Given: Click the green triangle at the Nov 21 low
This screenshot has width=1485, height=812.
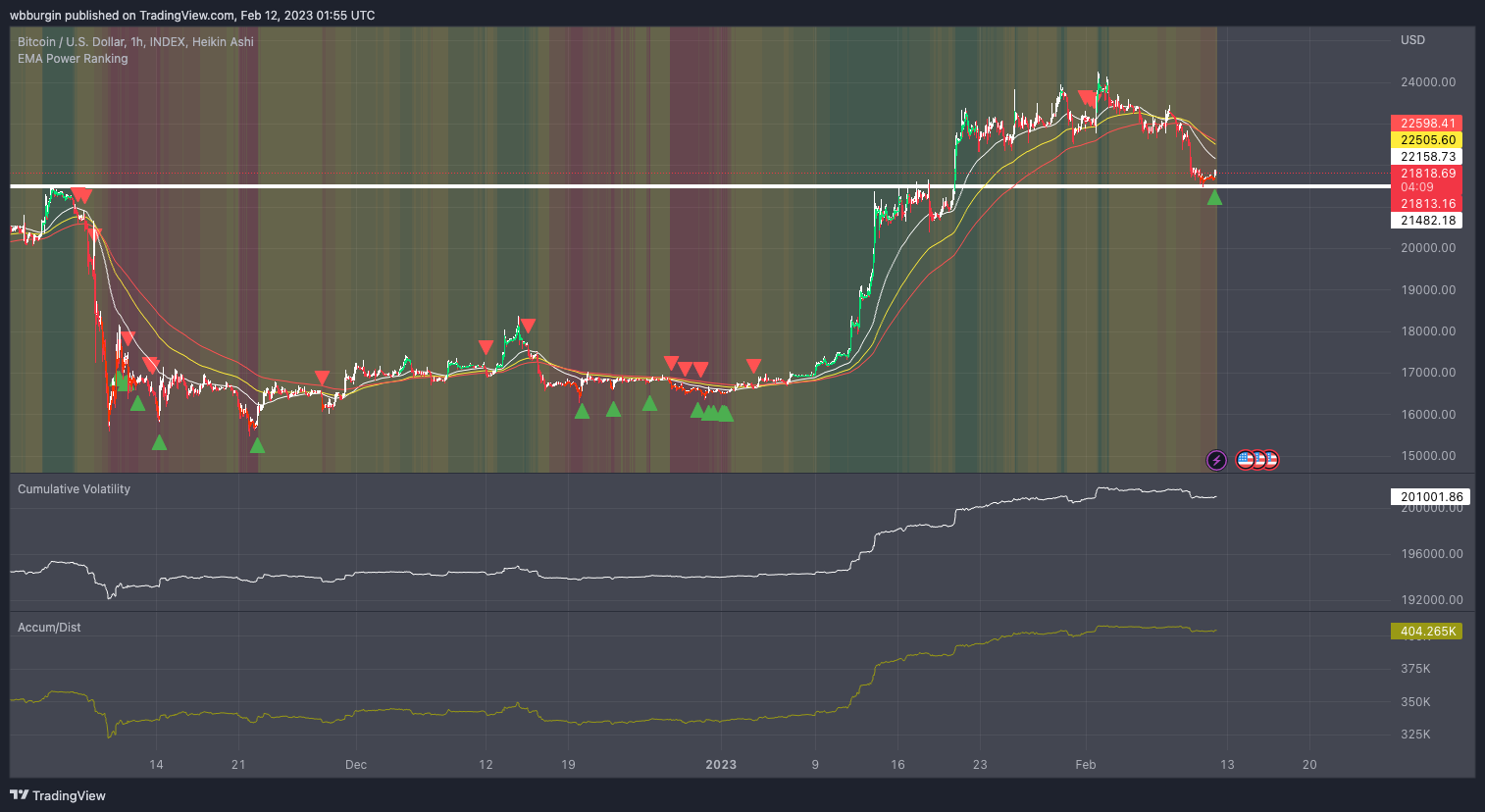Looking at the screenshot, I should [257, 445].
